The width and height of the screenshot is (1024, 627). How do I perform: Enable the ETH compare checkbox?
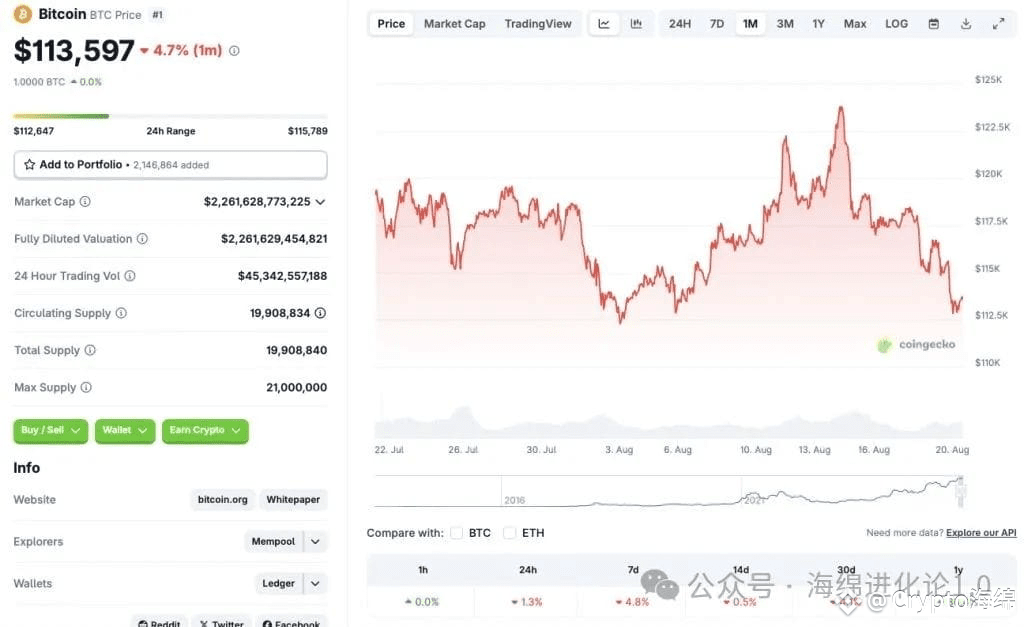coord(509,533)
